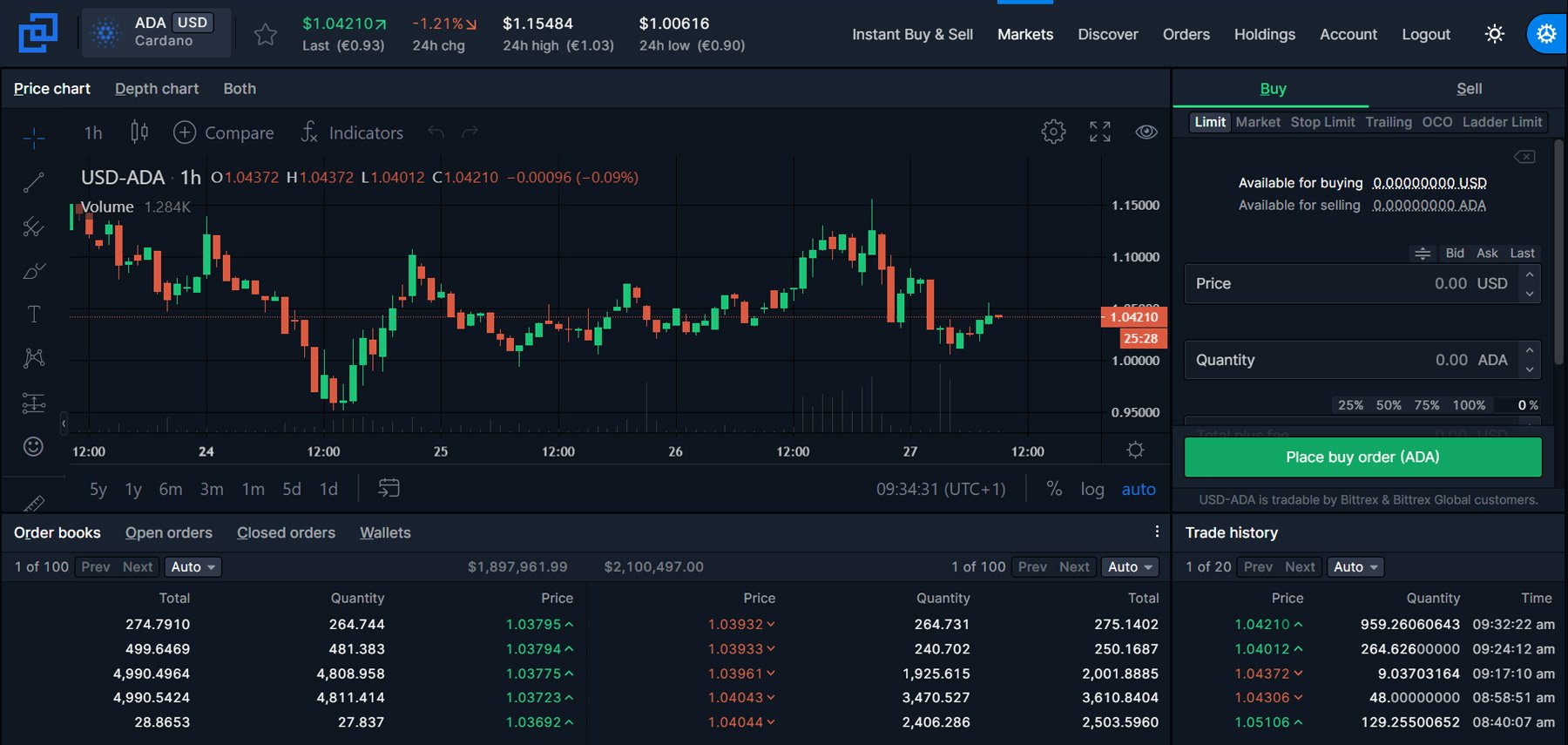
Task: Select the trend line drawing tool
Action: (x=34, y=182)
